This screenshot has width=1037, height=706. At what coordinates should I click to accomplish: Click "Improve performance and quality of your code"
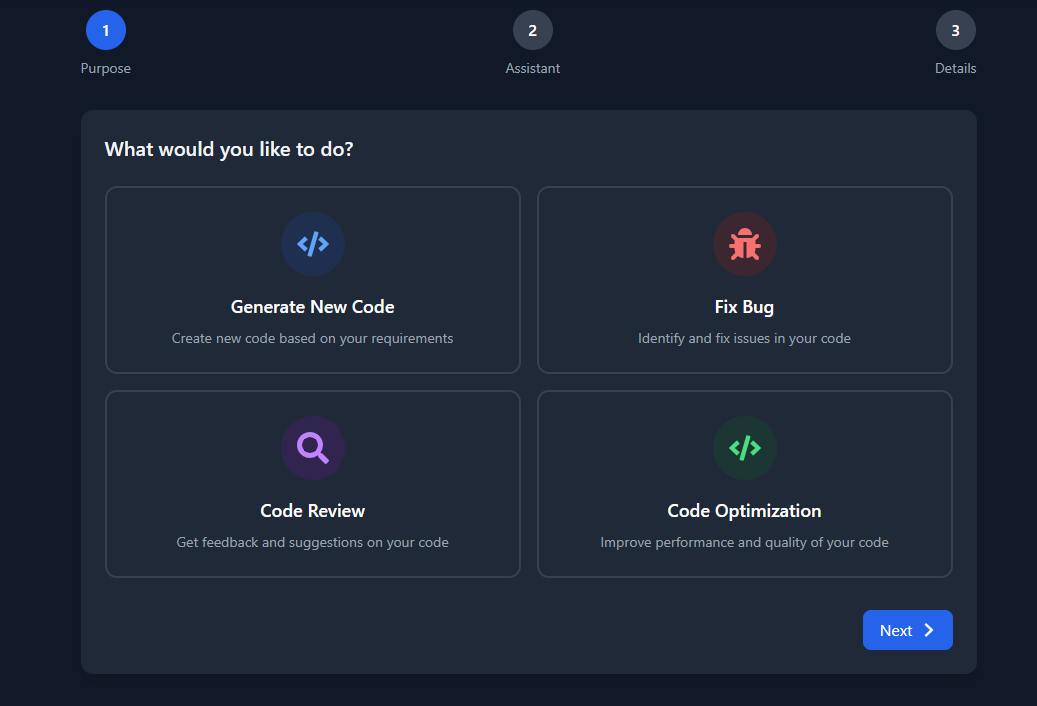pyautogui.click(x=745, y=543)
